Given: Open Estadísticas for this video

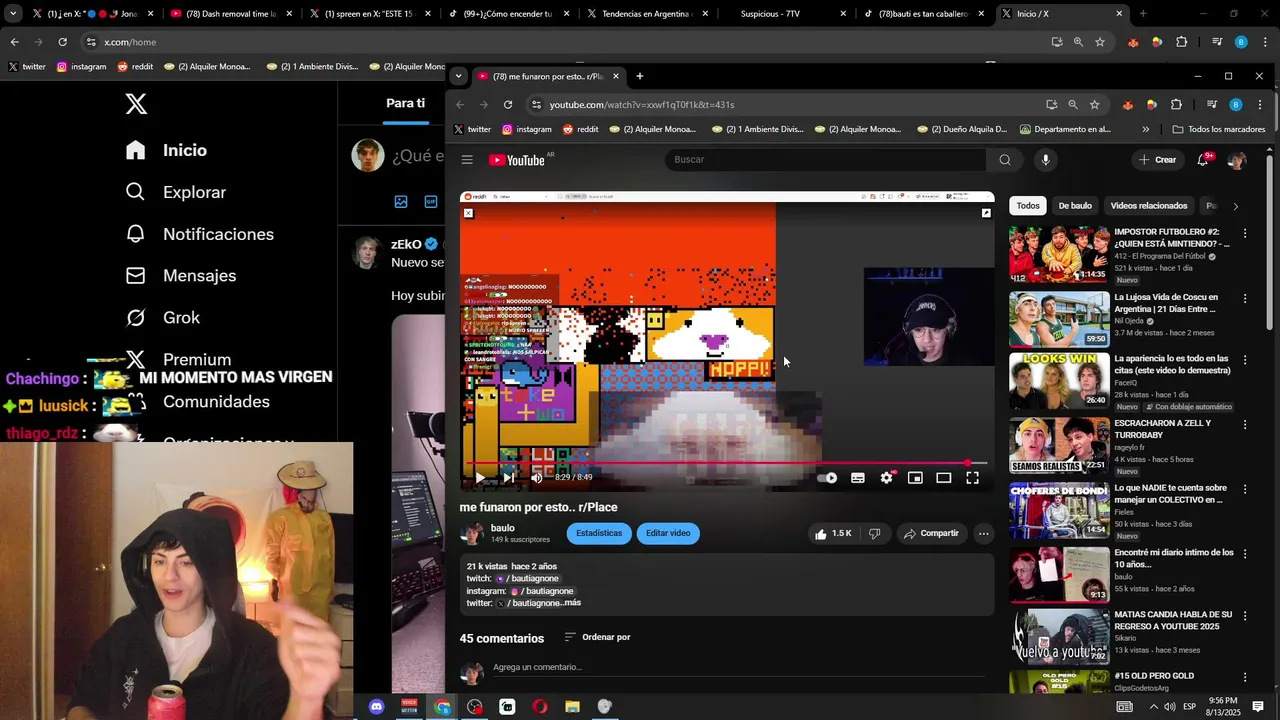Looking at the screenshot, I should tap(599, 533).
